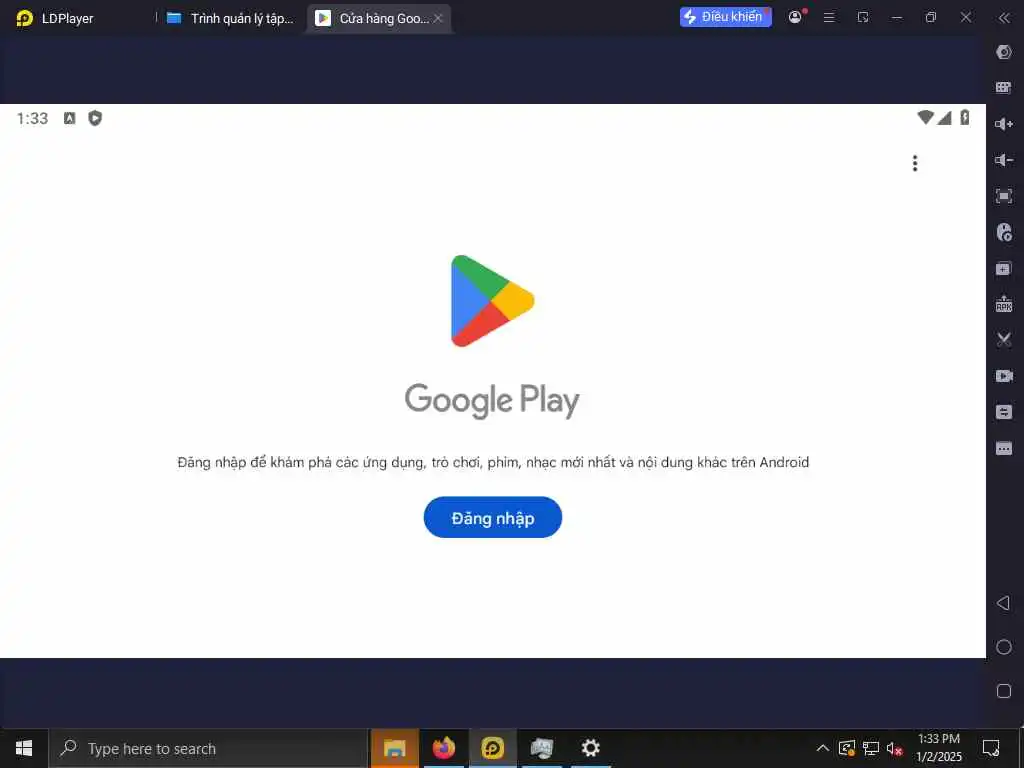1024x768 pixels.
Task: Click the Google Play wordmark text
Action: [x=492, y=400]
